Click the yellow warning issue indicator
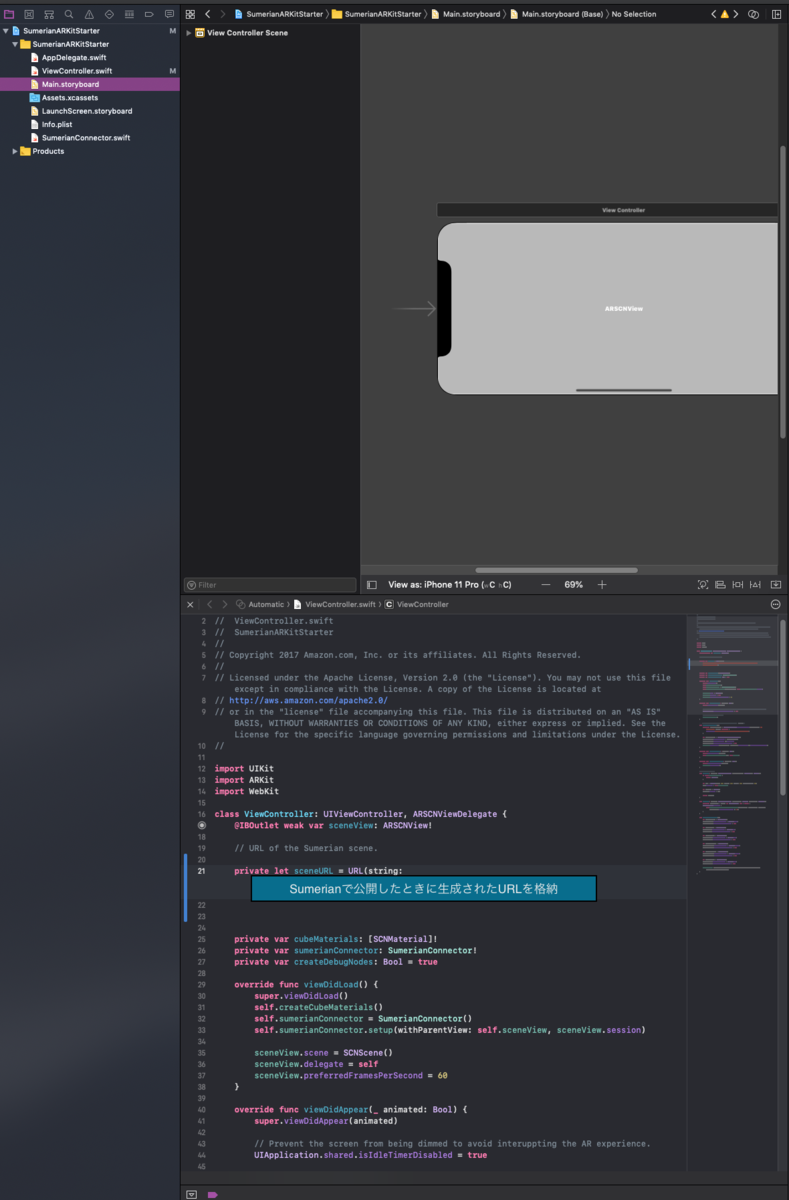The height and width of the screenshot is (1200, 789). [x=725, y=14]
